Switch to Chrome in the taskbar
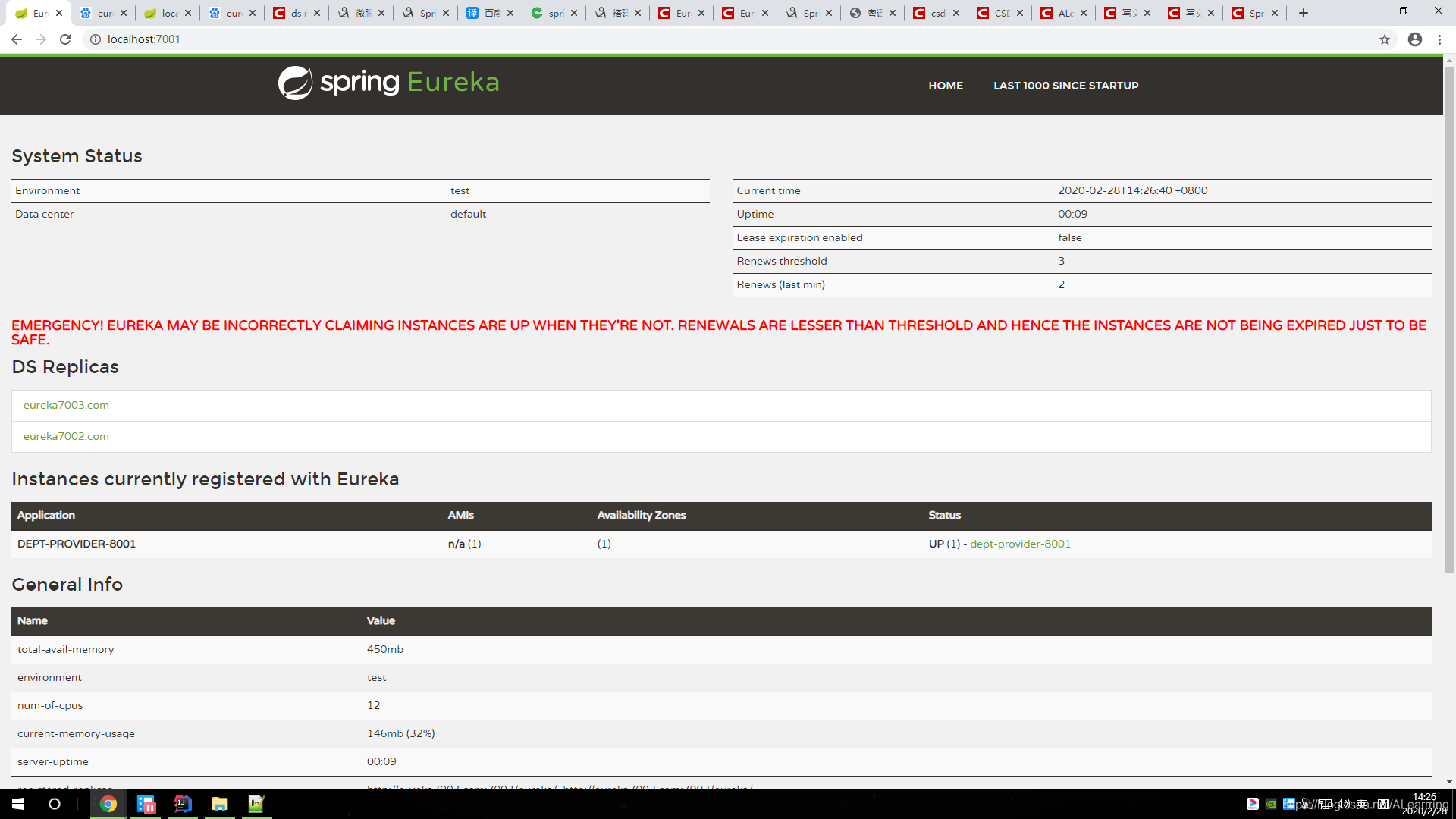This screenshot has height=819, width=1456. [108, 804]
